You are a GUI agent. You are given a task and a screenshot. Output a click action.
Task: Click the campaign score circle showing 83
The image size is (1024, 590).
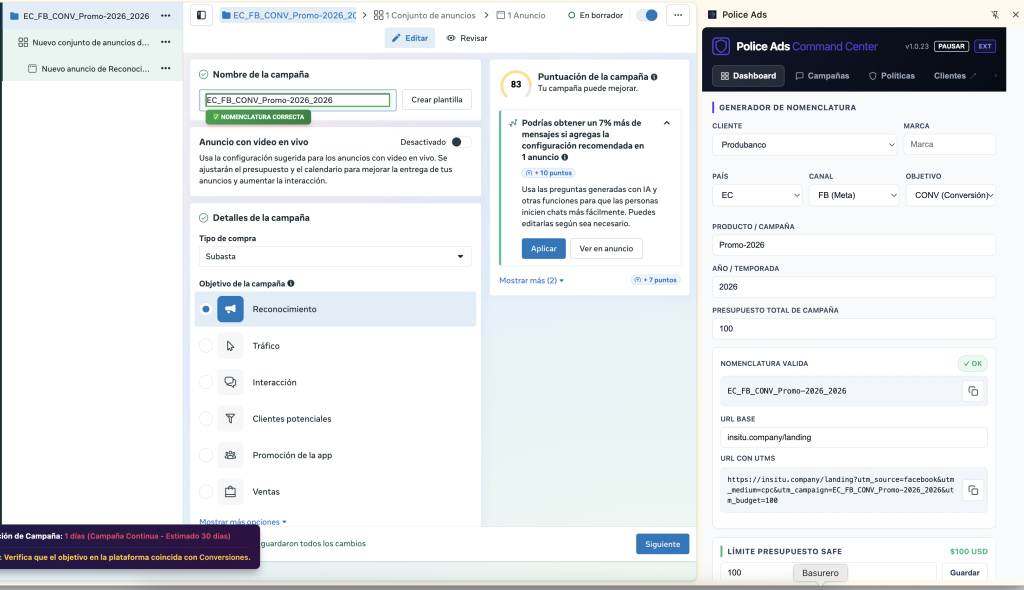pyautogui.click(x=516, y=84)
